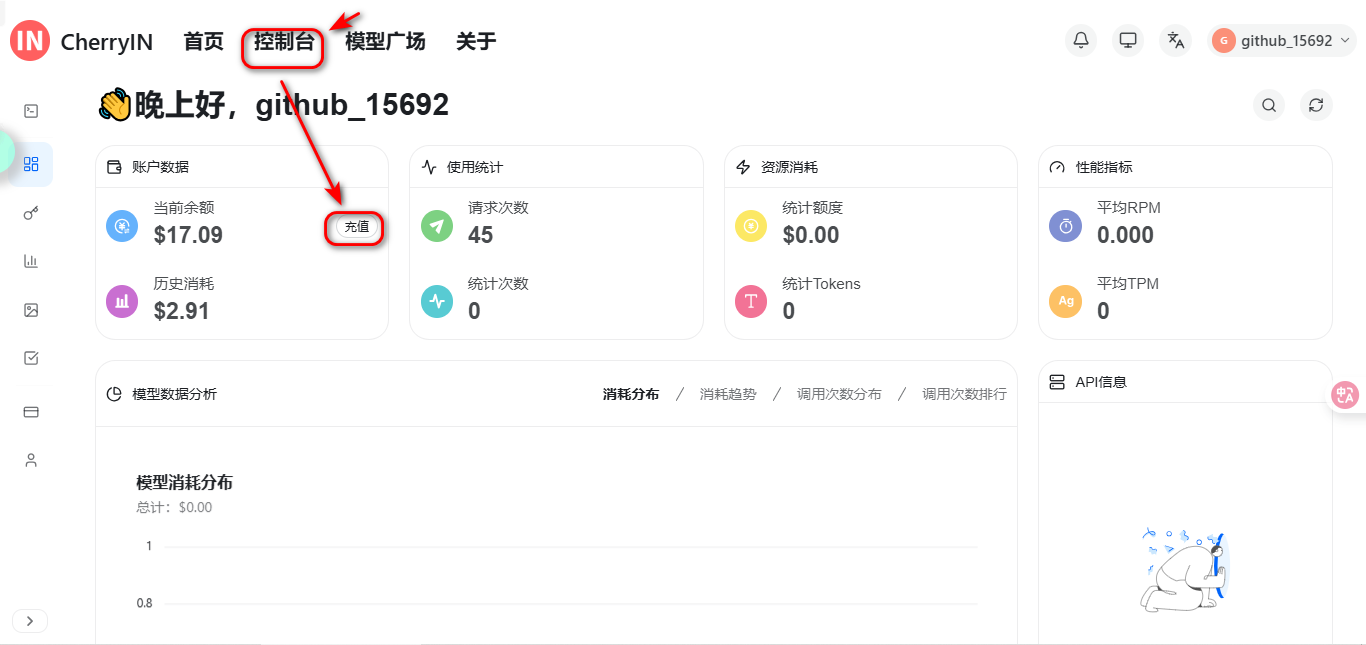
Task: Expand the sidebar with bottom chevron
Action: pyautogui.click(x=30, y=621)
